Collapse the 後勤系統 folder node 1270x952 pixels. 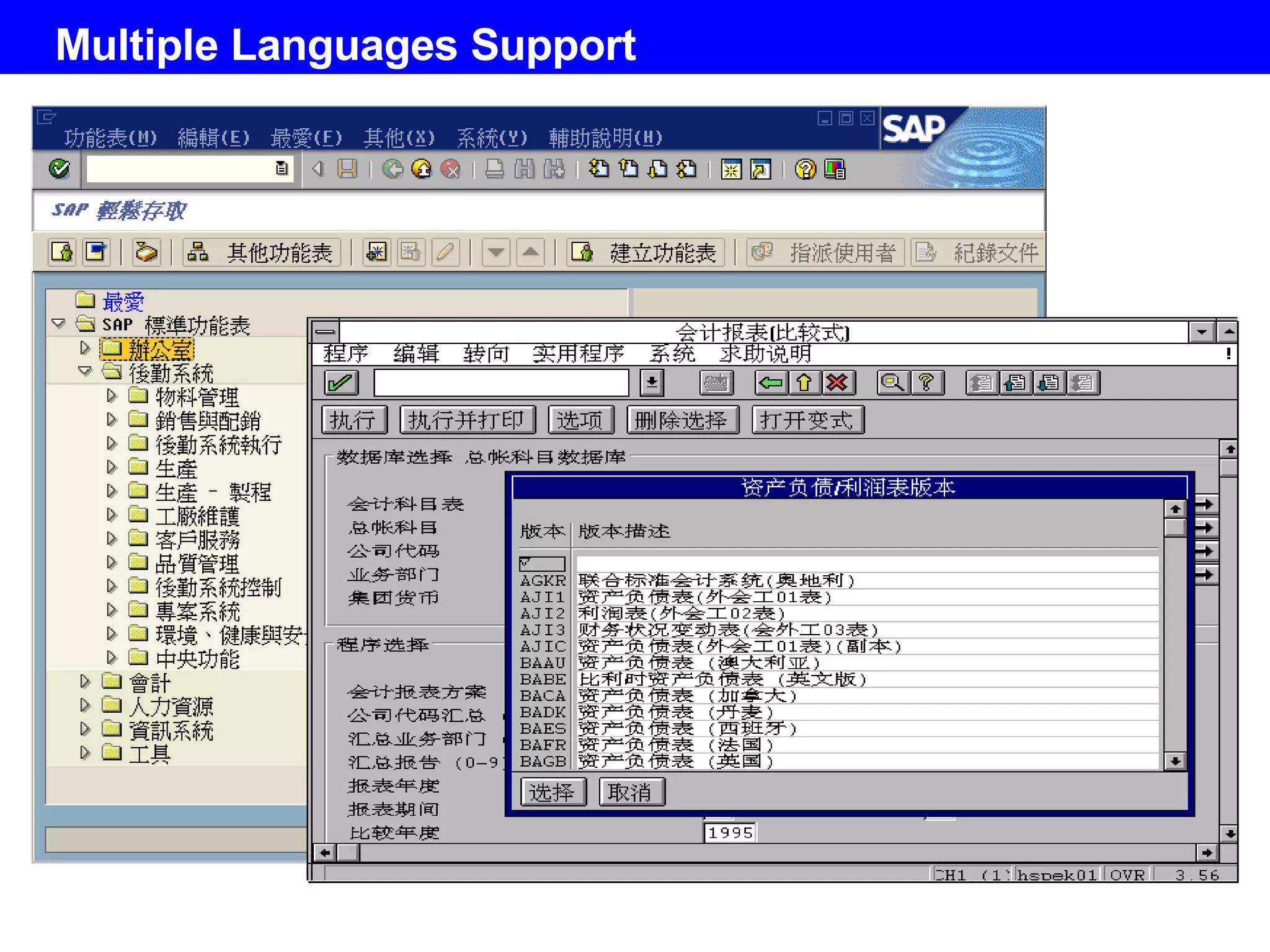85,371
